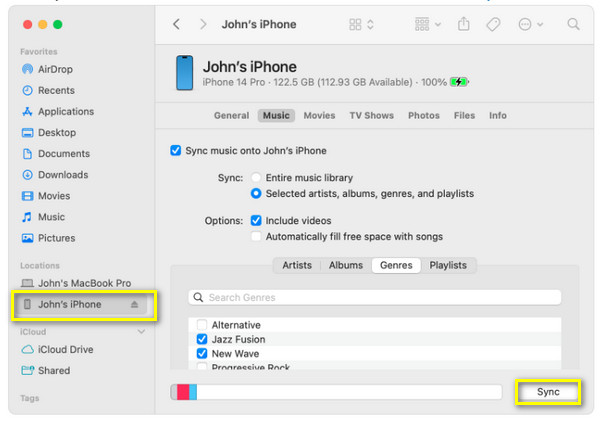The image size is (600, 422).
Task: Click the iPhone 14 Pro storage details text
Action: tap(324, 82)
